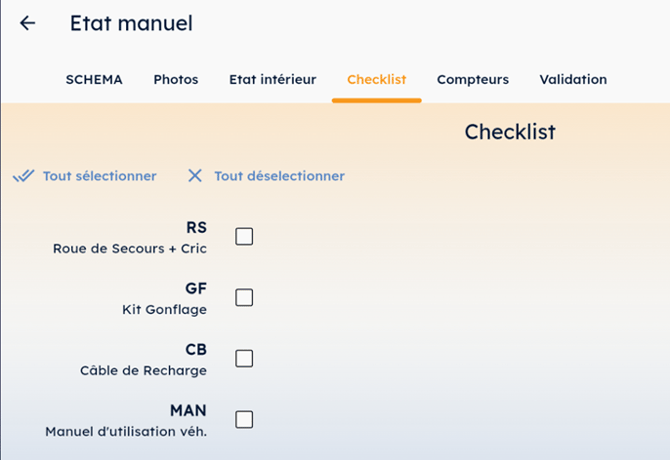Click the Etat manuel page title
The height and width of the screenshot is (460, 670).
tap(131, 23)
